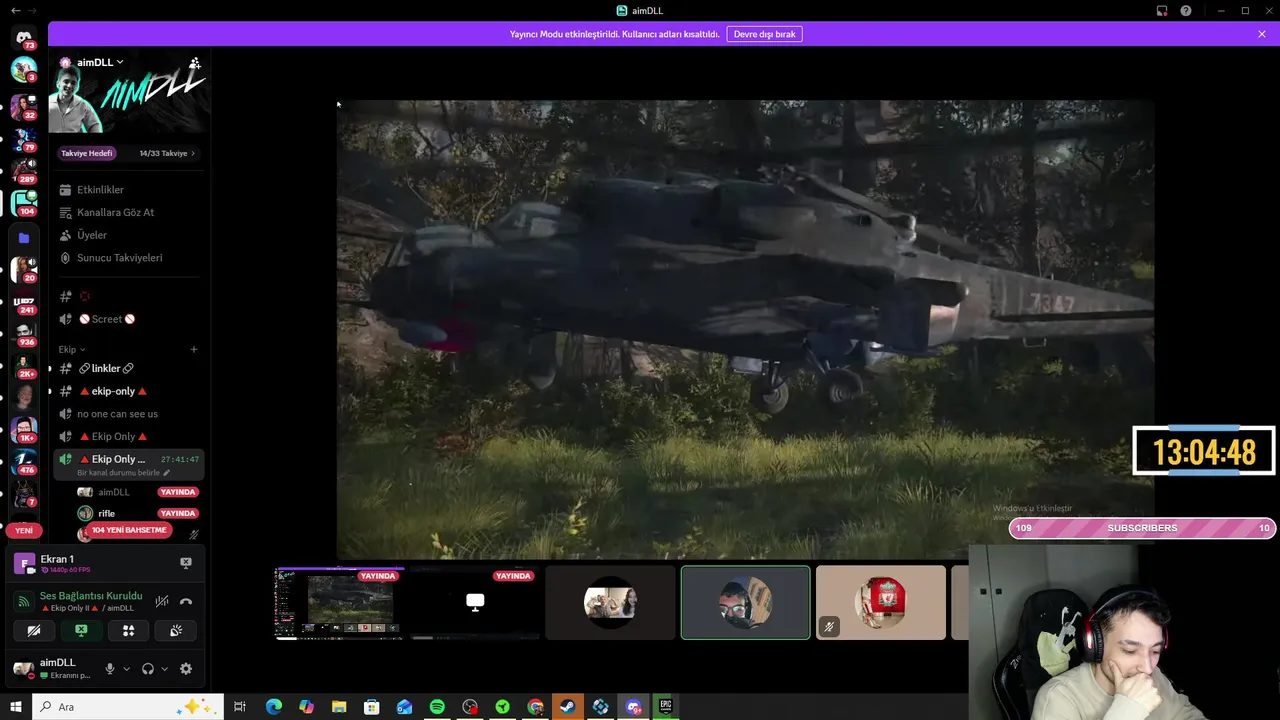
Task: Open File Explorer from the taskbar
Action: pos(339,707)
